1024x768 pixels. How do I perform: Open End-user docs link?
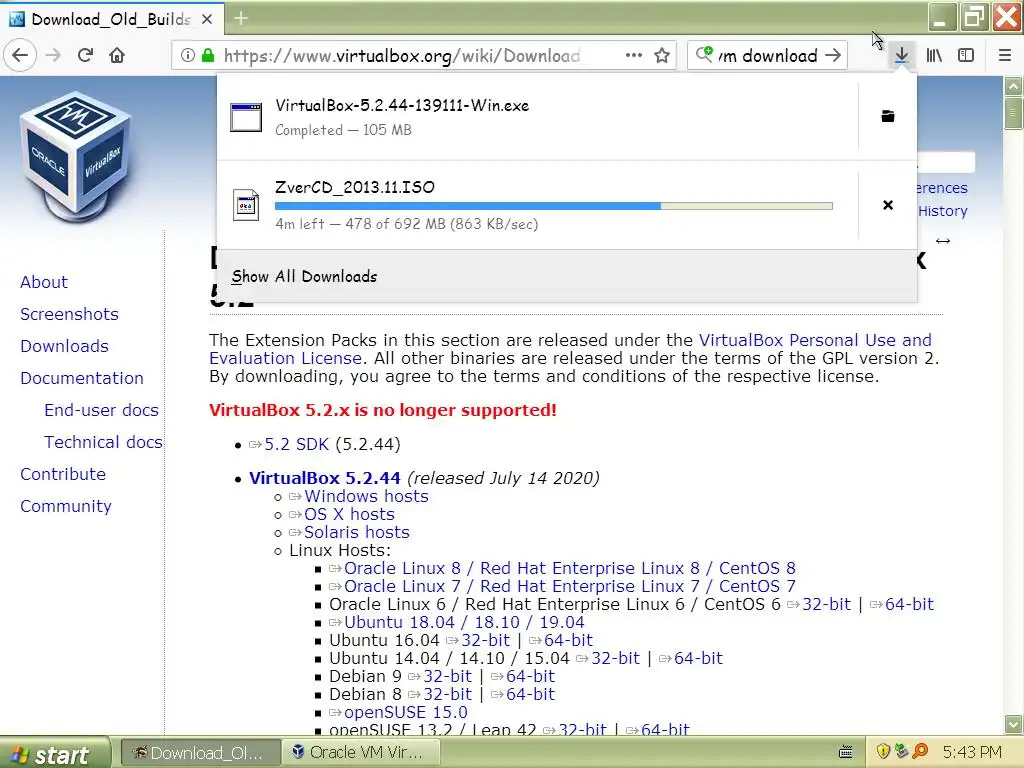click(101, 410)
